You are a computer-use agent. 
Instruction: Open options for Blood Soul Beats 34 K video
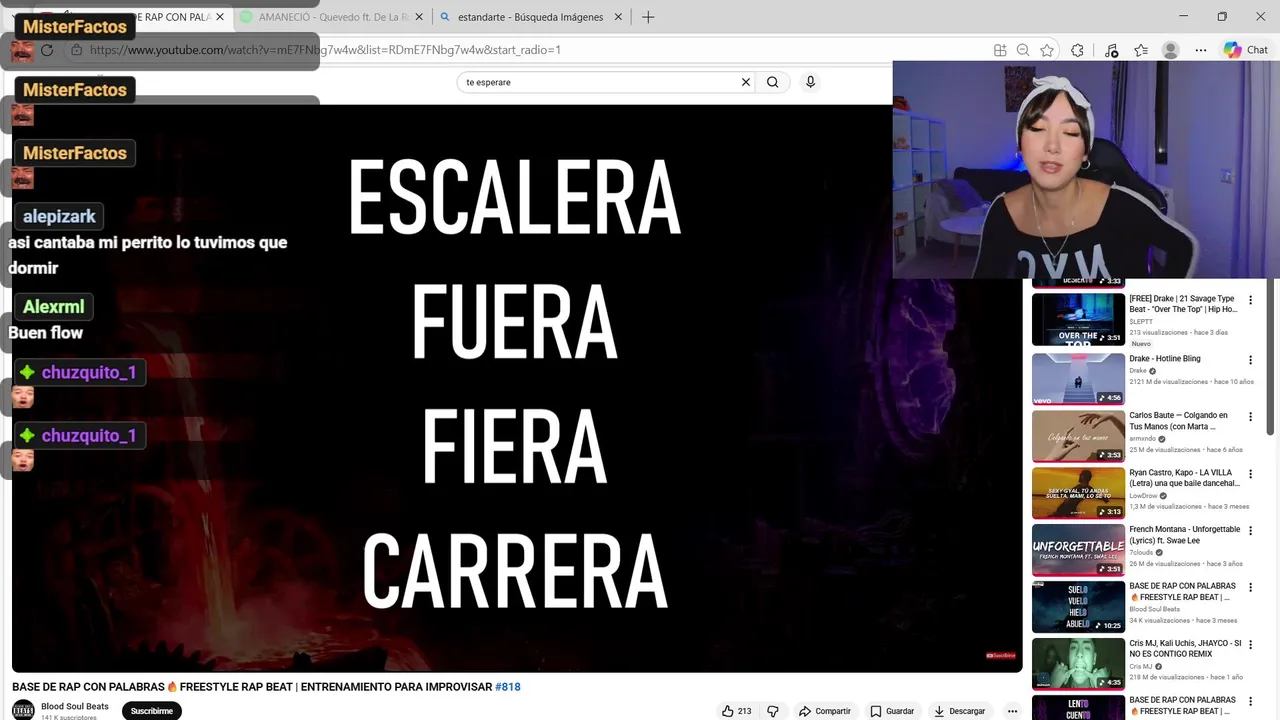(x=1250, y=588)
